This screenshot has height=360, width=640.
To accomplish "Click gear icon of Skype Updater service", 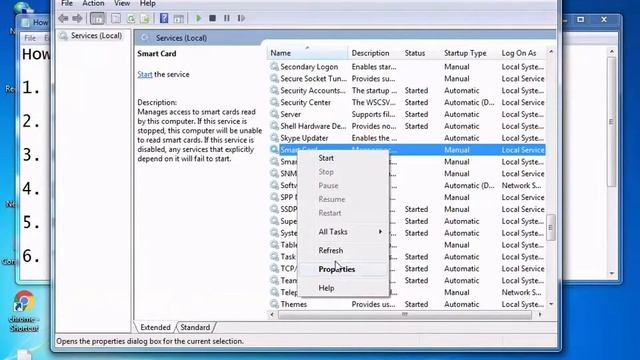I will (274, 138).
